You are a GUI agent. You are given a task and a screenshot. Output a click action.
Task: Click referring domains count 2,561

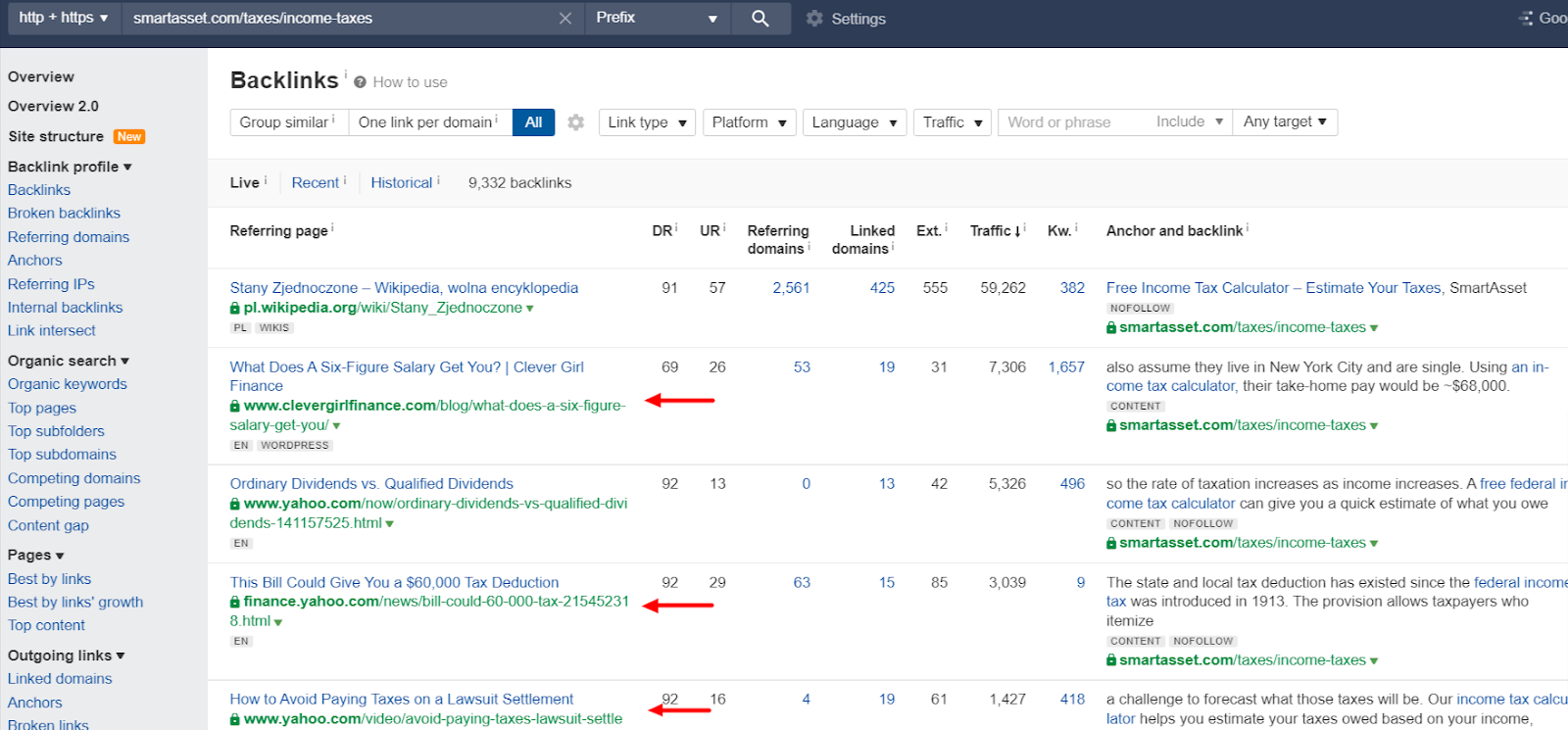coord(791,288)
